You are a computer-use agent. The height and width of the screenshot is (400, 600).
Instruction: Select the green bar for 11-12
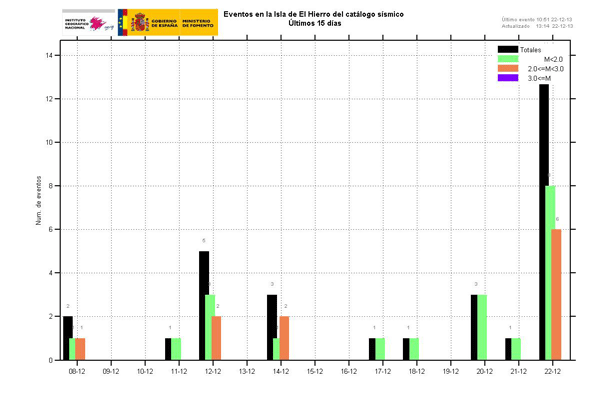tap(176, 349)
